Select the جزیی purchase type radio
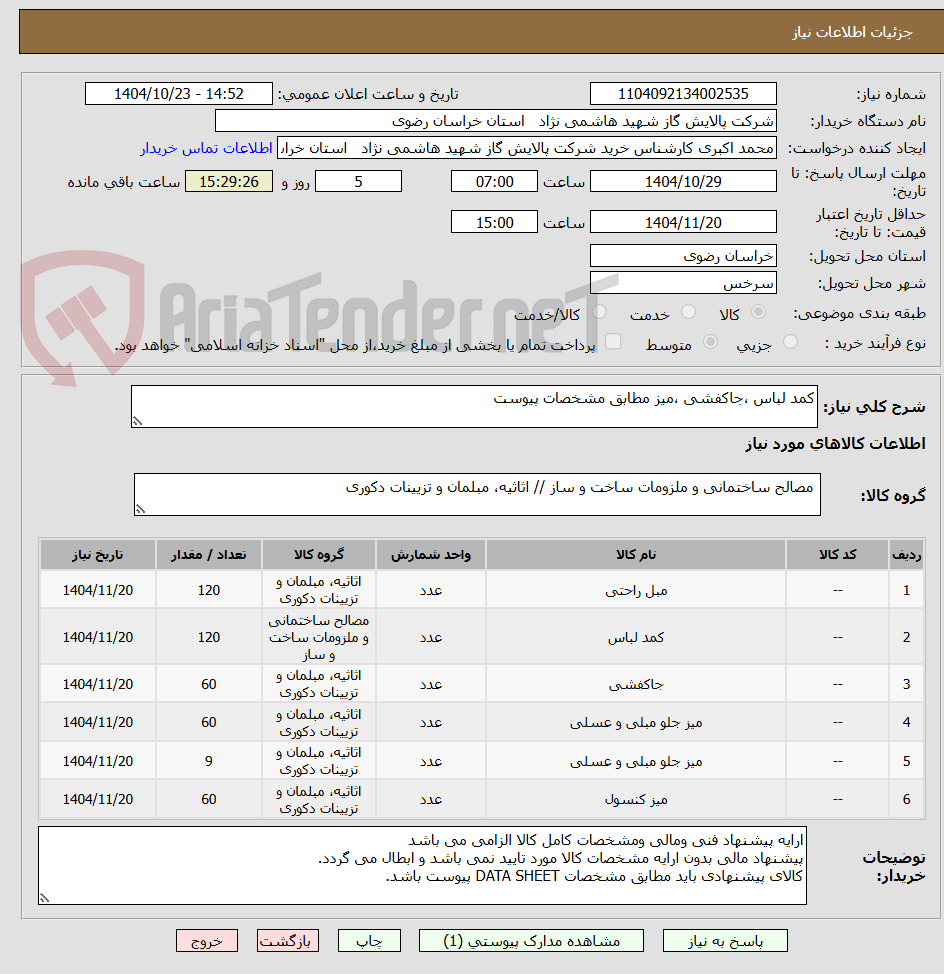Screen dimensions: 944x974 pyautogui.click(x=790, y=342)
